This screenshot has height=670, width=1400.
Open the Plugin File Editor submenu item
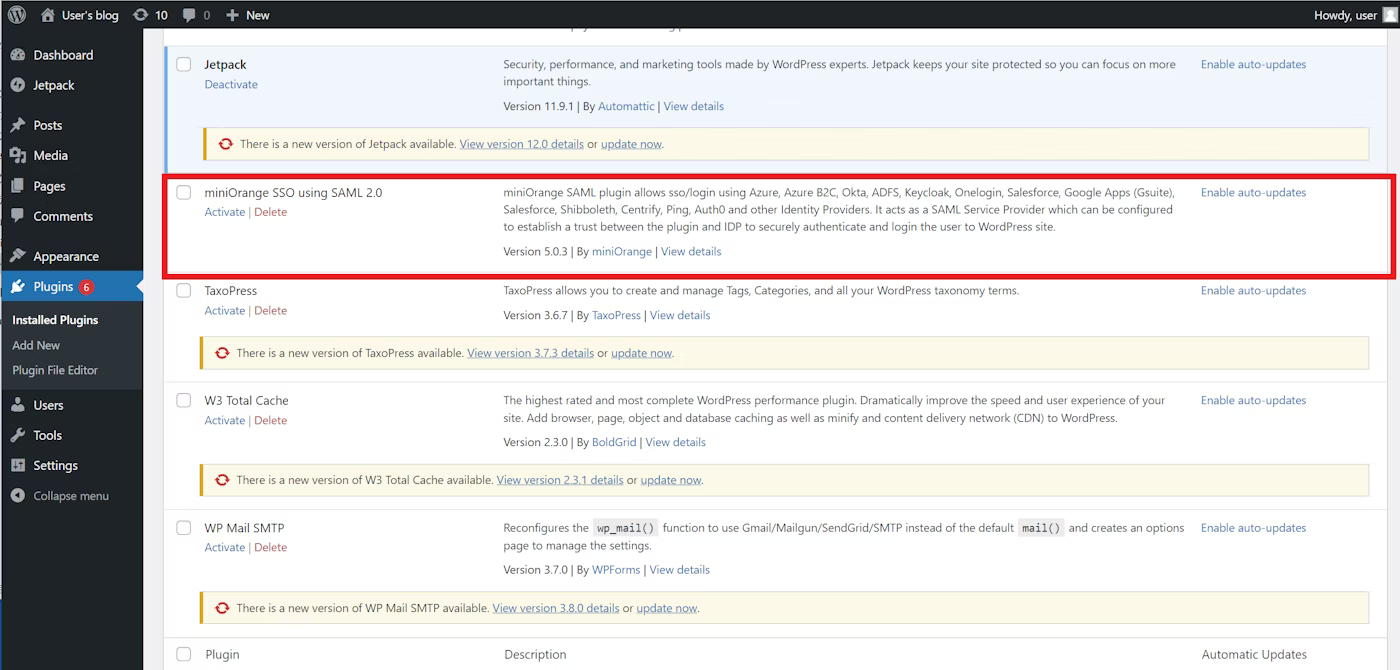tap(55, 370)
